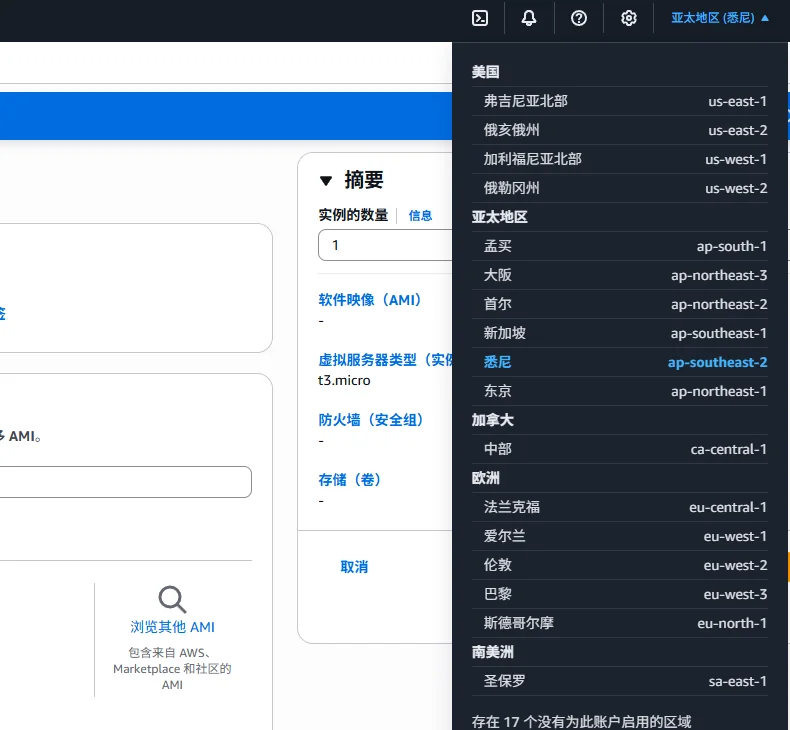This screenshot has width=790, height=730.
Task: Click the notifications bell icon
Action: point(529,18)
